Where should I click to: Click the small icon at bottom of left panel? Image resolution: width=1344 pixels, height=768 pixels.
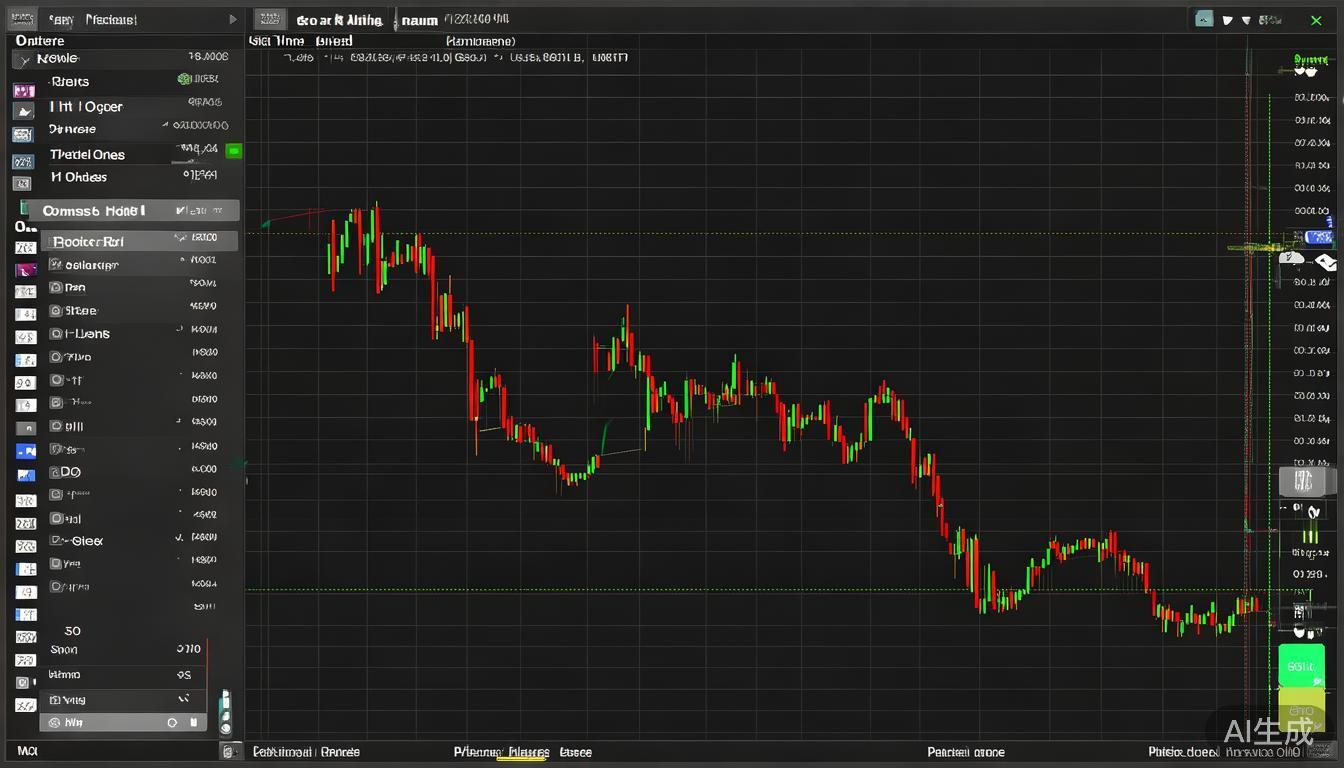(x=230, y=751)
